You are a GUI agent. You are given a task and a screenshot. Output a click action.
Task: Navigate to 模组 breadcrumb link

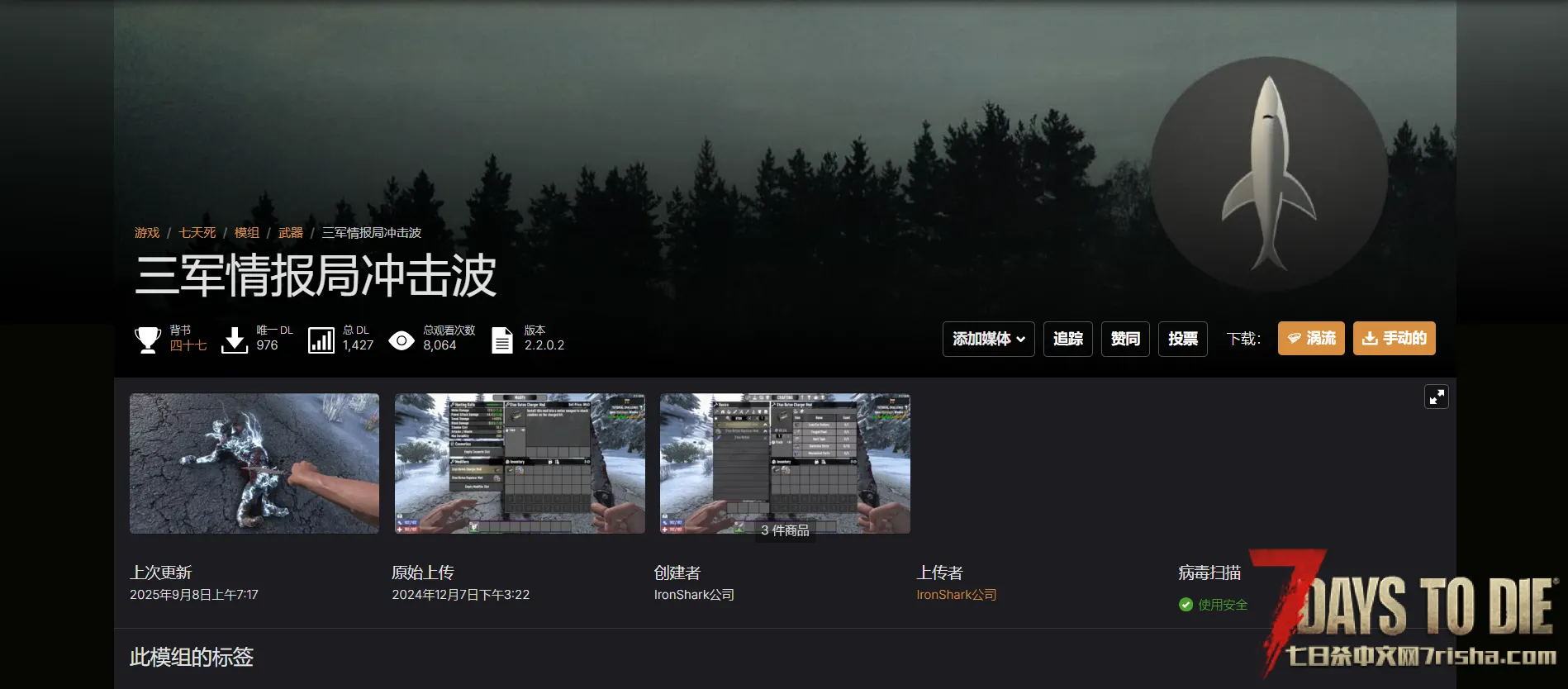247,233
